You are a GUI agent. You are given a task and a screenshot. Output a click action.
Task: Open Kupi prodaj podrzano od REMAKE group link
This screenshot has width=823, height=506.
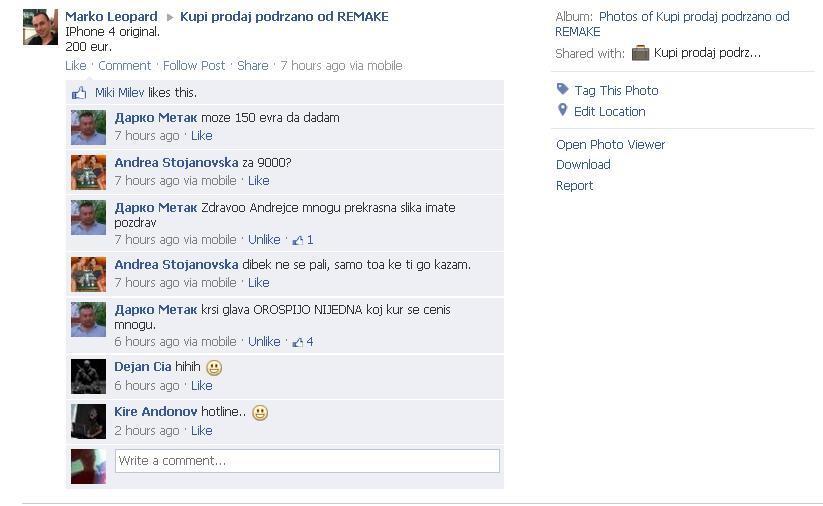[x=284, y=17]
